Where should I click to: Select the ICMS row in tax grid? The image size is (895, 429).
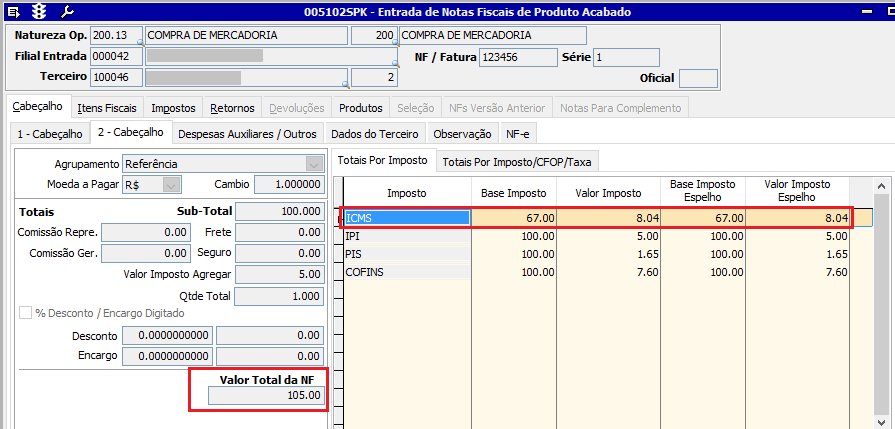click(597, 217)
